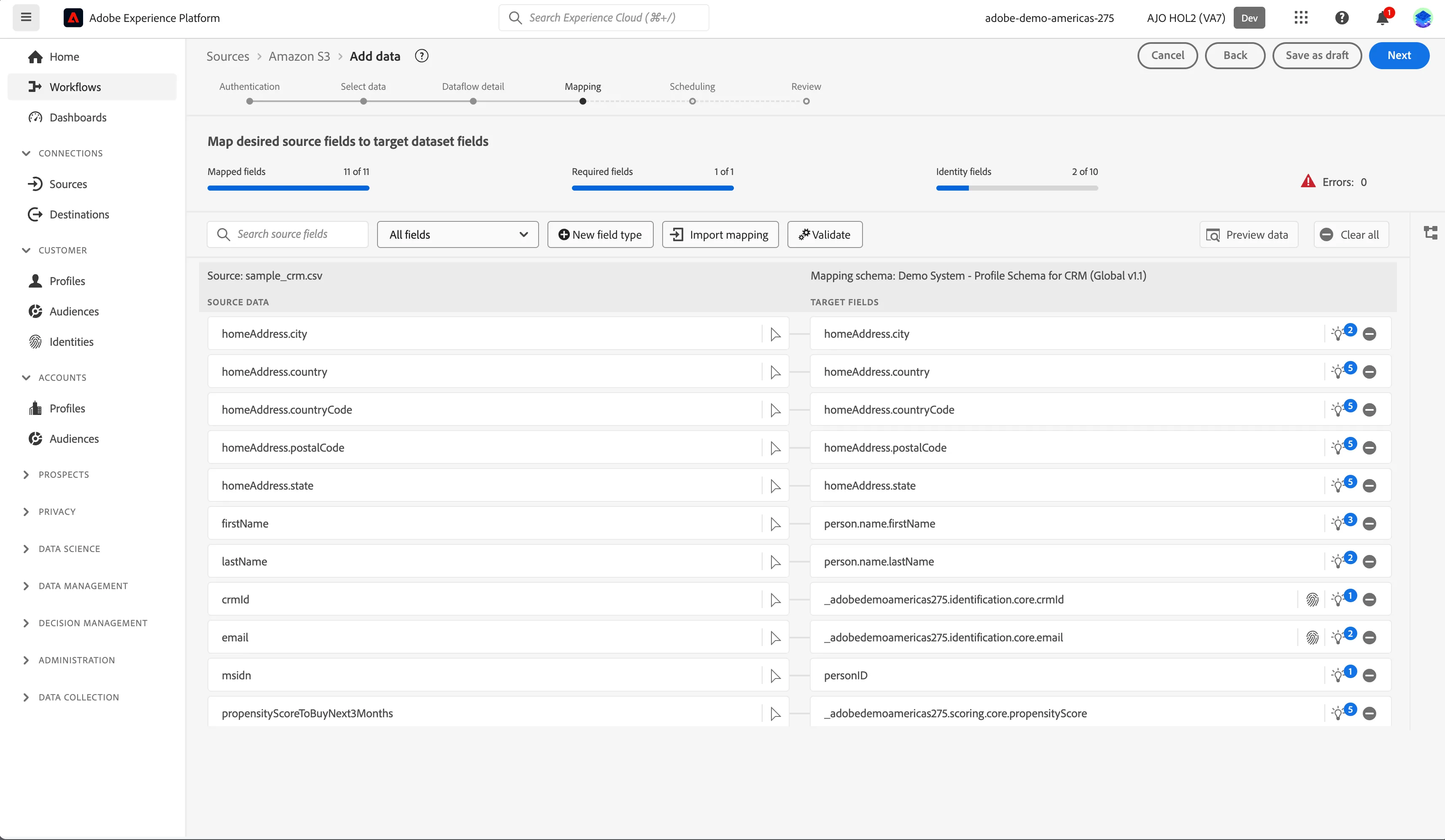Viewport: 1445px width, 840px height.
Task: Remove the homeAddress.city mapping row
Action: (x=1370, y=334)
